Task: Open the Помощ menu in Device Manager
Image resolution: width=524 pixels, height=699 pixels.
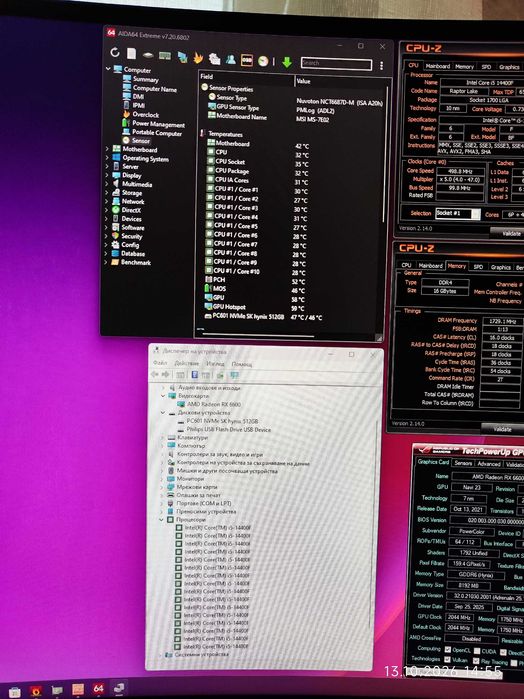Action: pyautogui.click(x=241, y=364)
